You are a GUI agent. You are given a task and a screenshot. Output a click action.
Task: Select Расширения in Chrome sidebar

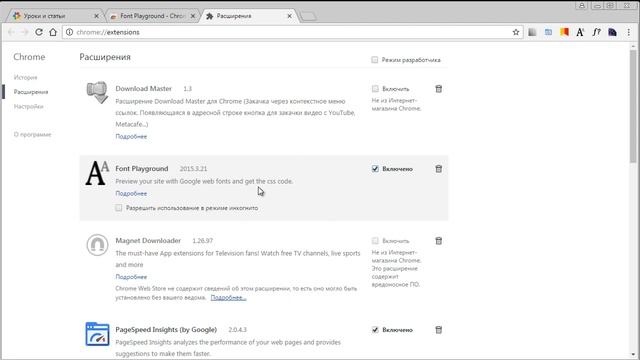[x=31, y=92]
